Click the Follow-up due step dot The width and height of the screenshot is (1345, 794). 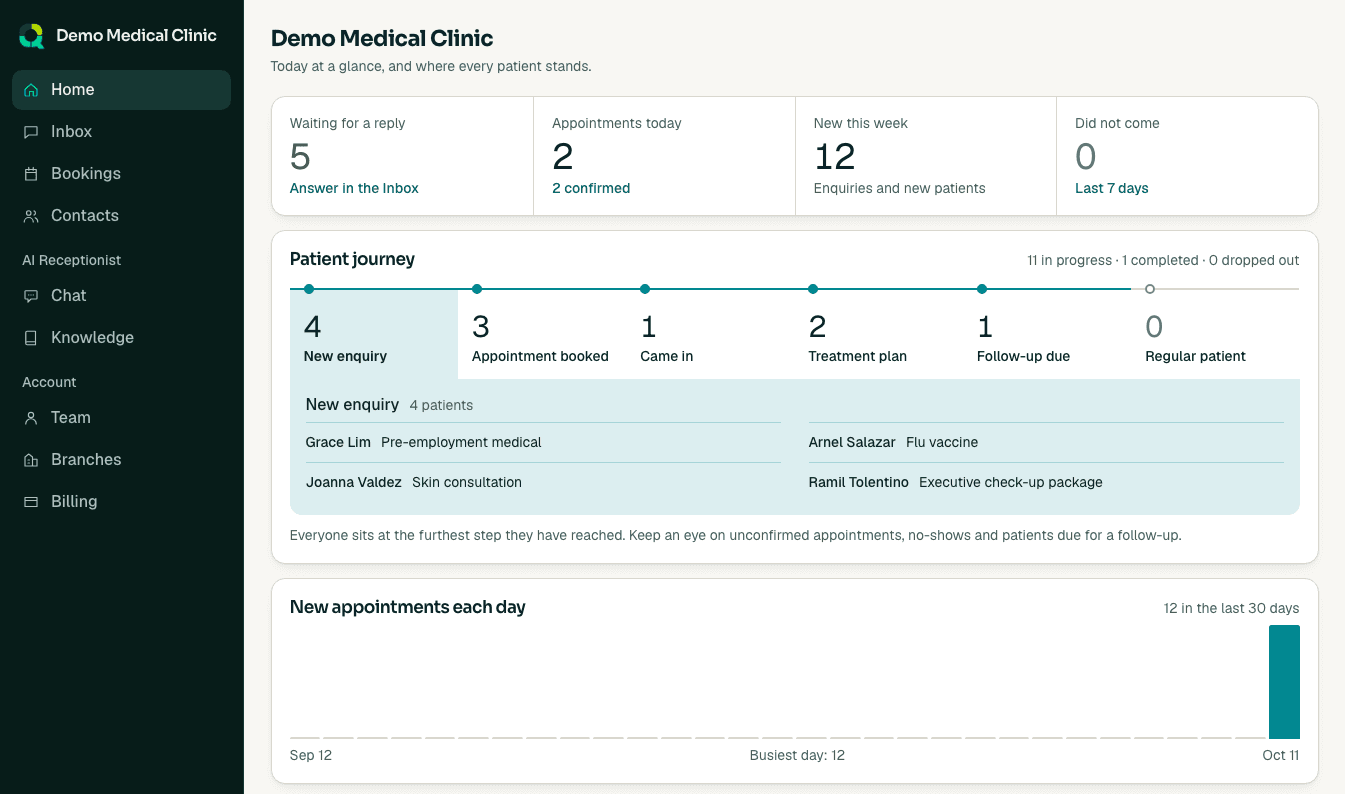coord(982,289)
